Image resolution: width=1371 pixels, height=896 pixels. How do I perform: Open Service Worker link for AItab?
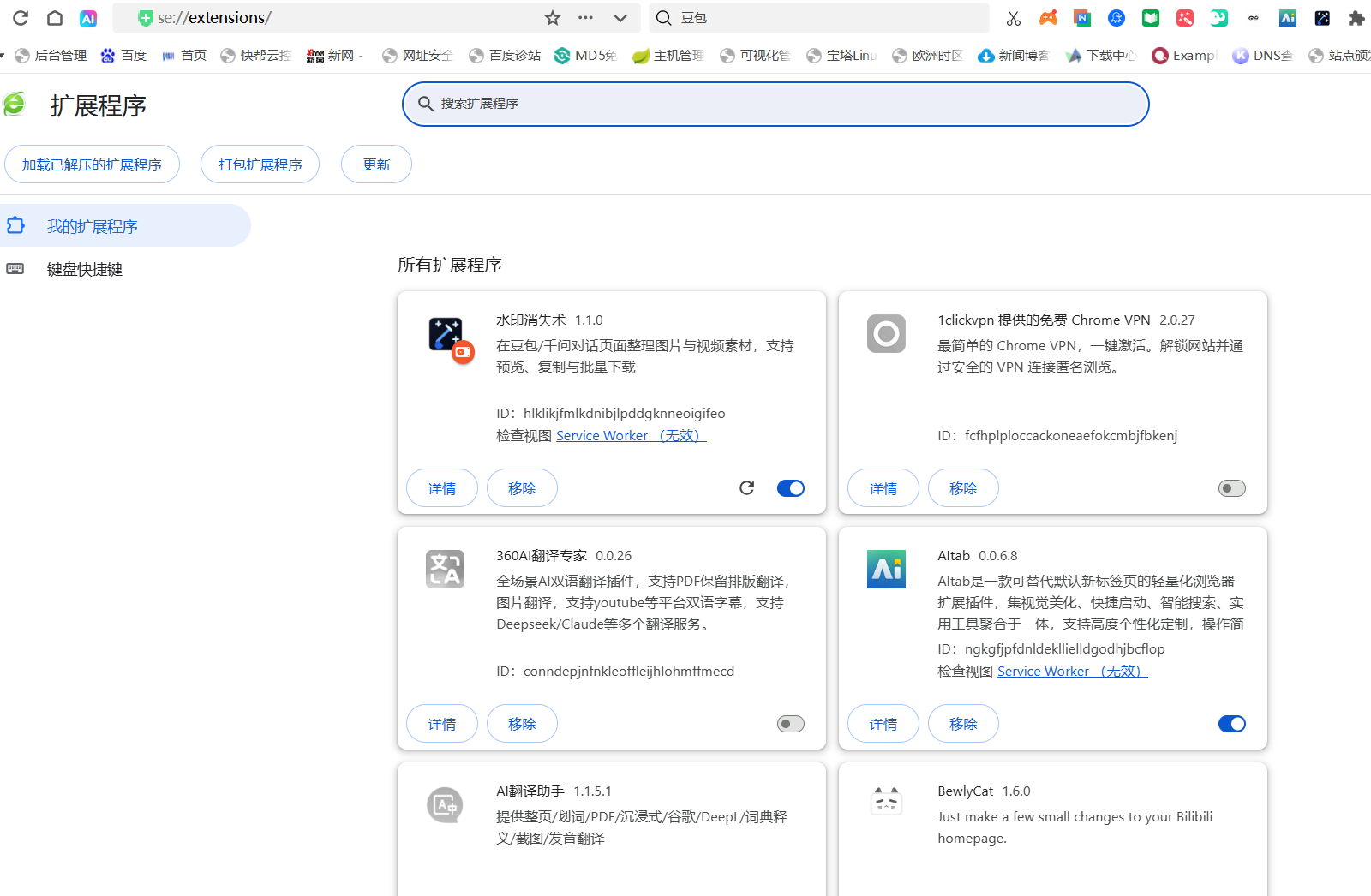click(1073, 672)
